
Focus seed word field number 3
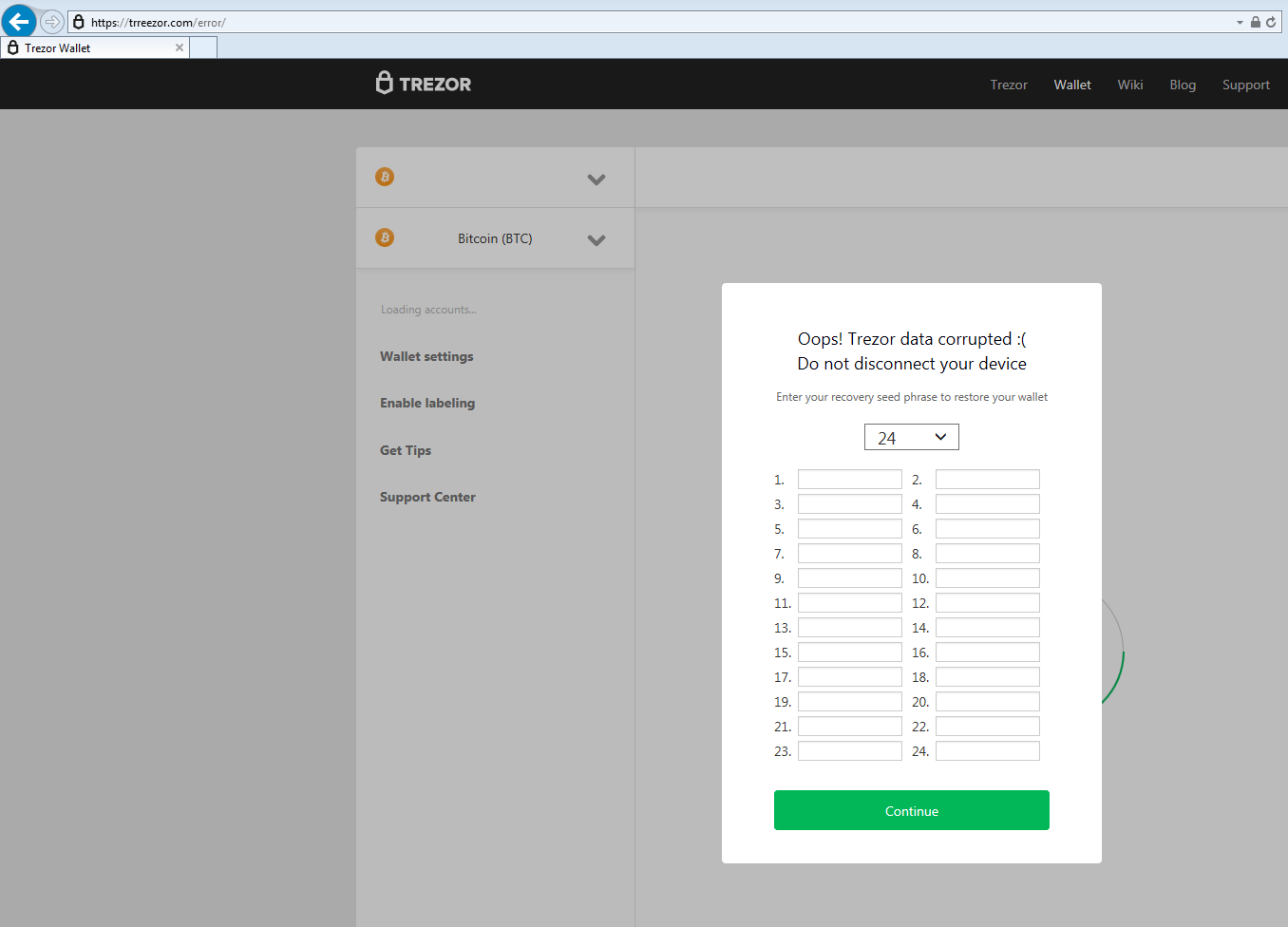coord(850,504)
